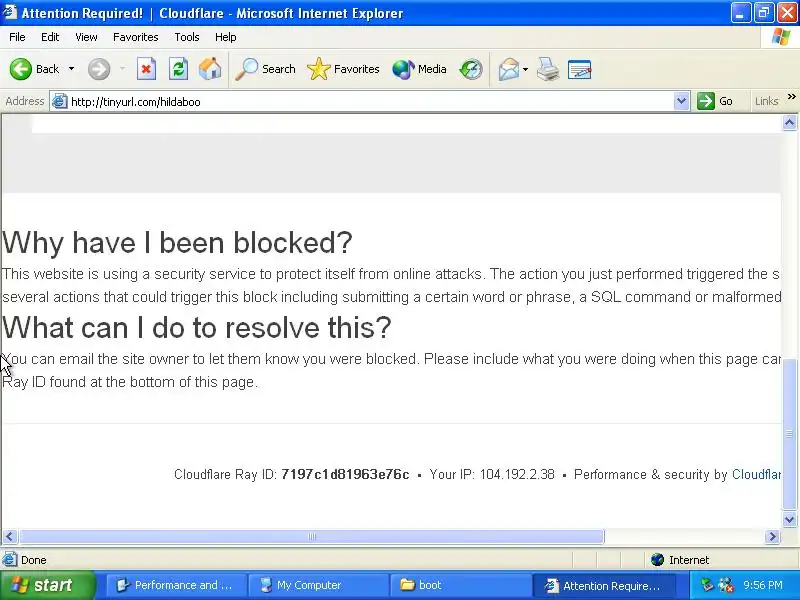The image size is (800, 600).
Task: Click the Mail envelope icon
Action: [509, 69]
